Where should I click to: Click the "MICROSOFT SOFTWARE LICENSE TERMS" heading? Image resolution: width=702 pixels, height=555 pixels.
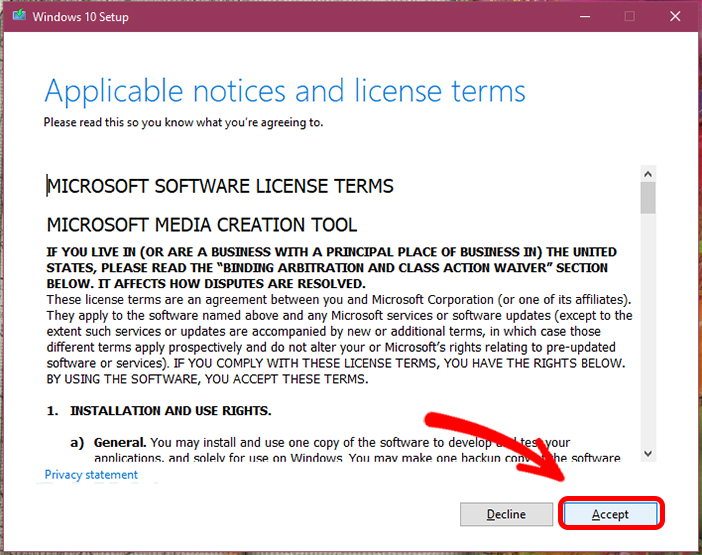(x=220, y=186)
